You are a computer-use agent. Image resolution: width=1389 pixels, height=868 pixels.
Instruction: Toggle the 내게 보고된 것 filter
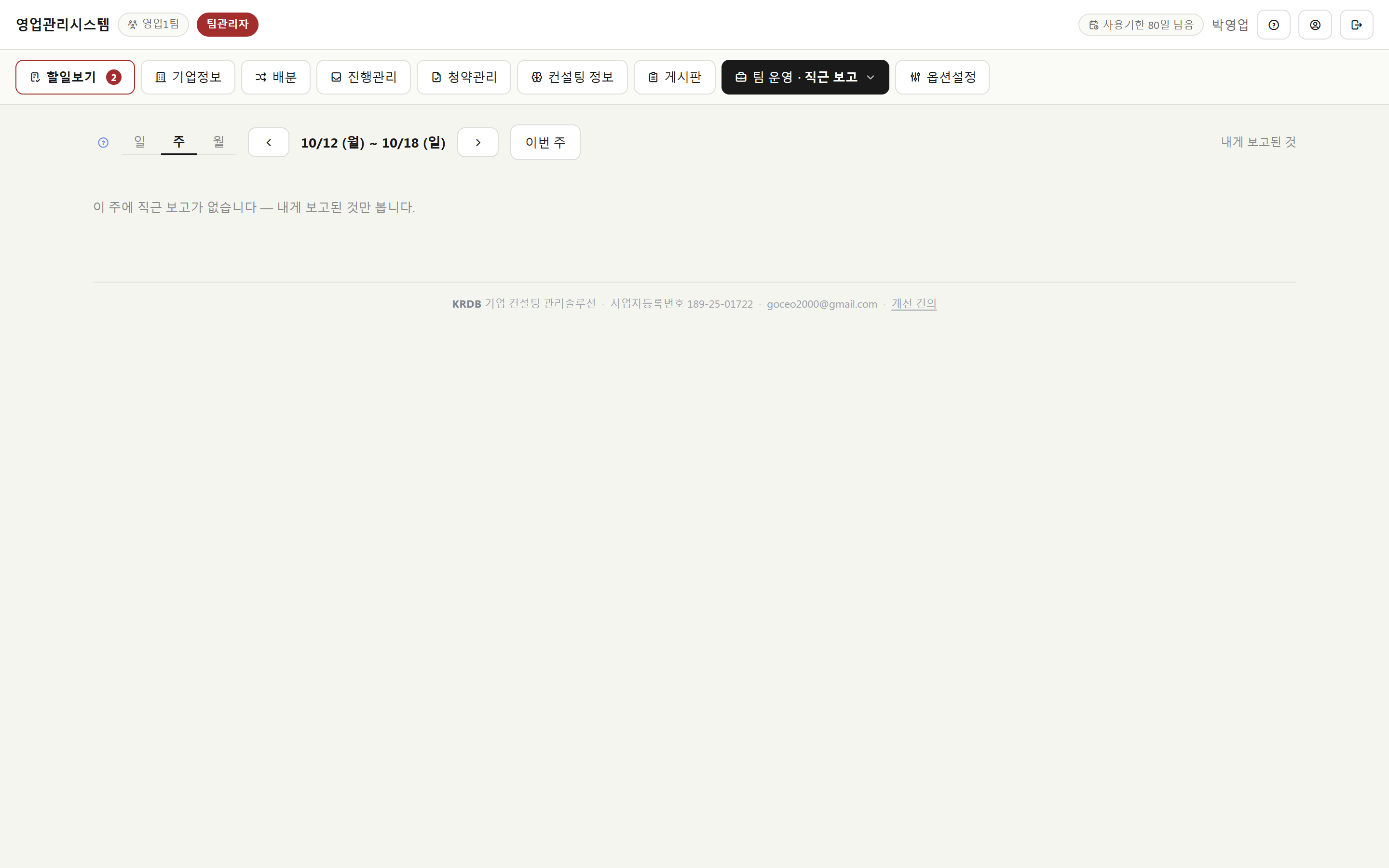tap(1258, 142)
